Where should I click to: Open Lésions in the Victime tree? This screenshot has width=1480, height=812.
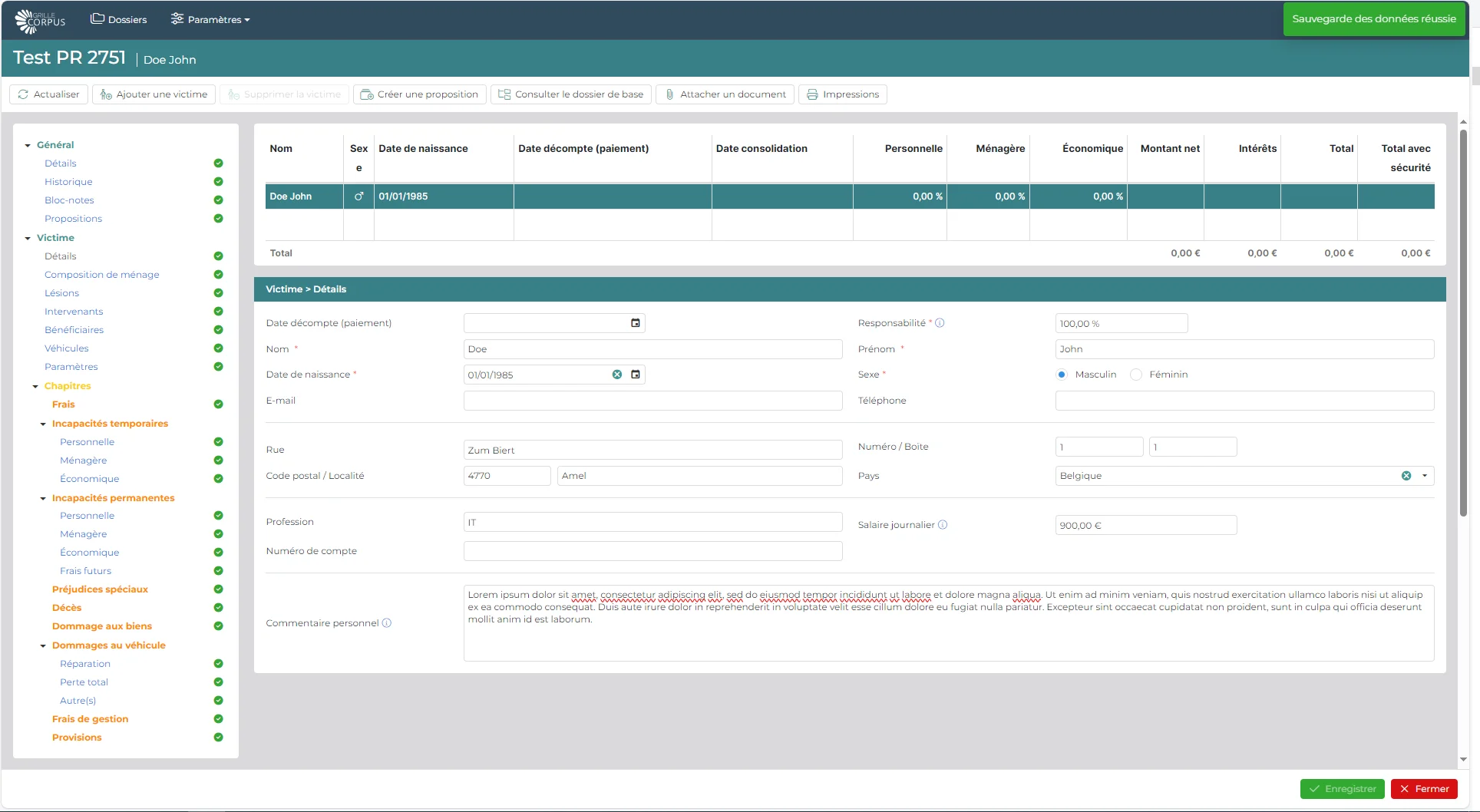[x=61, y=293]
